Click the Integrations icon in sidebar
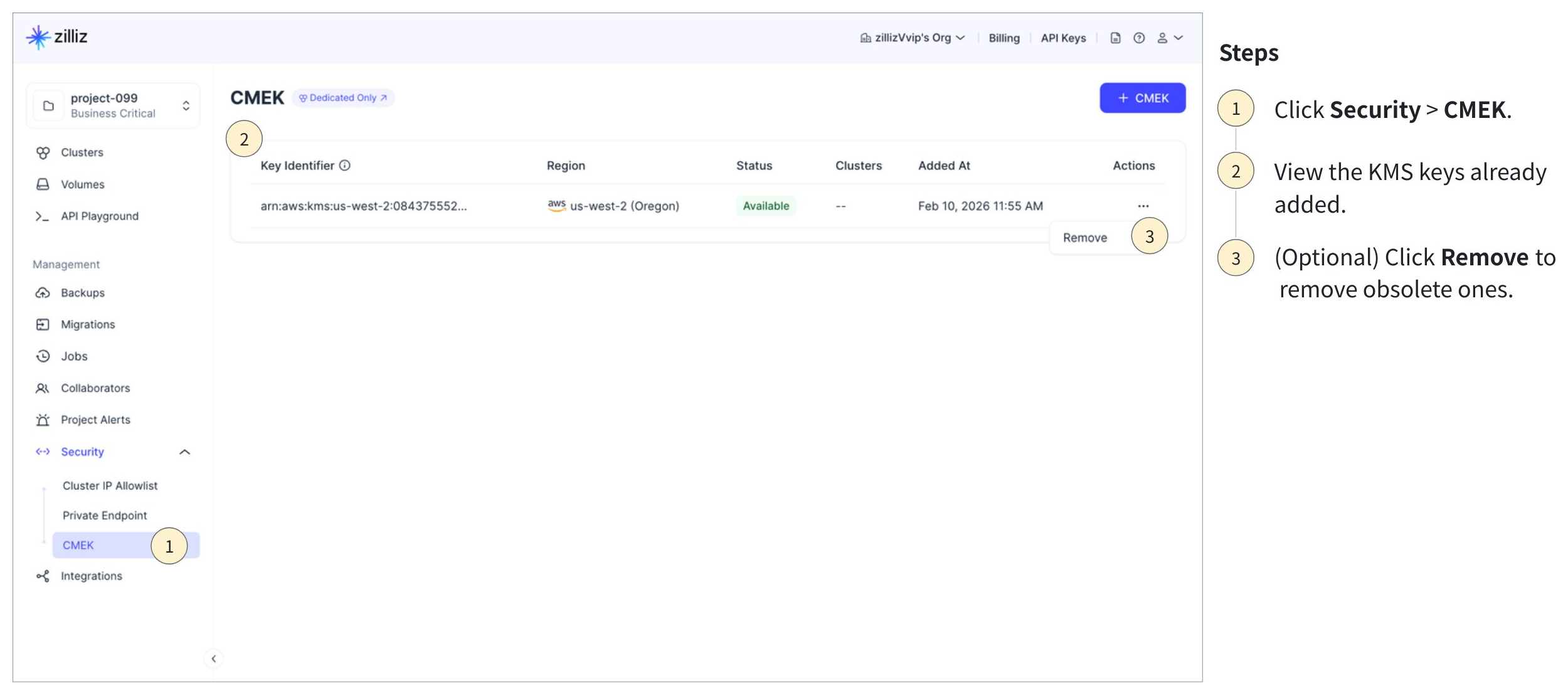This screenshot has height=695, width=1568. pyautogui.click(x=43, y=576)
